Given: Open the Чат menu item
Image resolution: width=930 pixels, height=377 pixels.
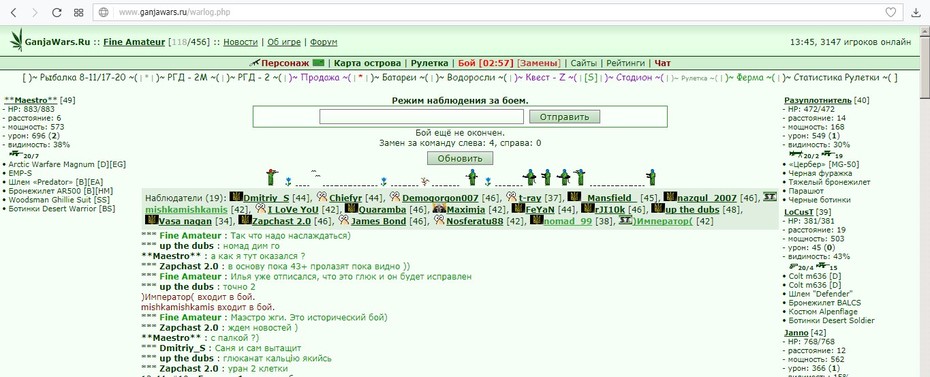Looking at the screenshot, I should tap(663, 63).
